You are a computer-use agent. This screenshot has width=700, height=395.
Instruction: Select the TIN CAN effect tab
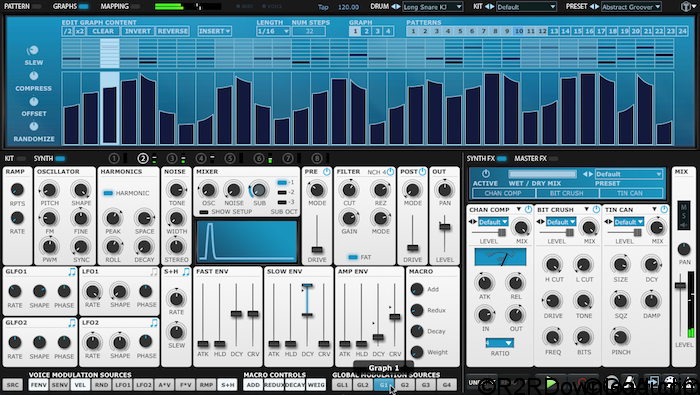(630, 193)
